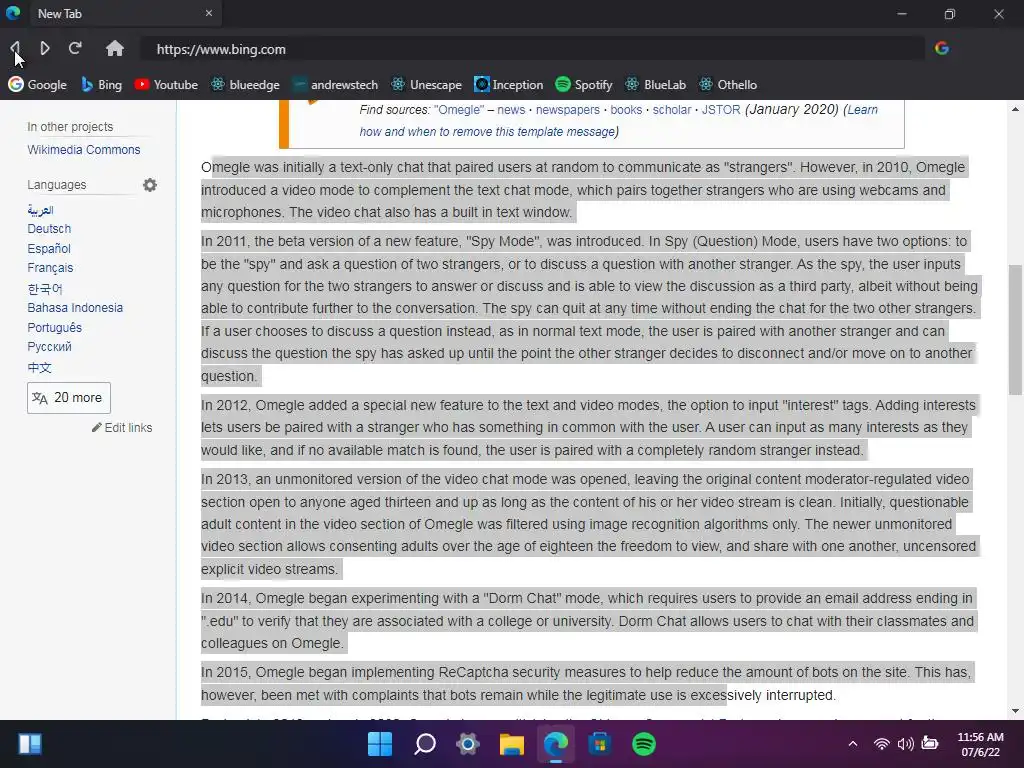Image resolution: width=1024 pixels, height=768 pixels.
Task: Switch to Русский language version
Action: [50, 347]
